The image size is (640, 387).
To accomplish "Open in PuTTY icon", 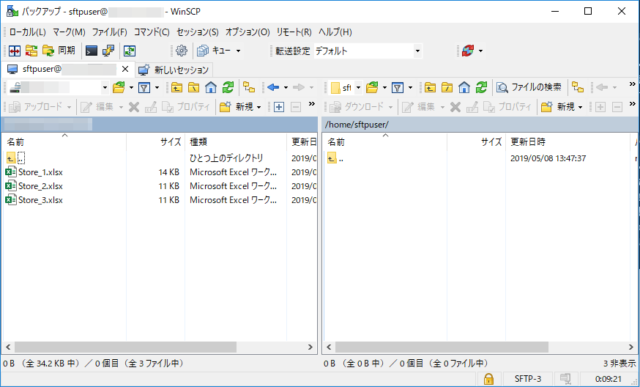I will tap(108, 51).
